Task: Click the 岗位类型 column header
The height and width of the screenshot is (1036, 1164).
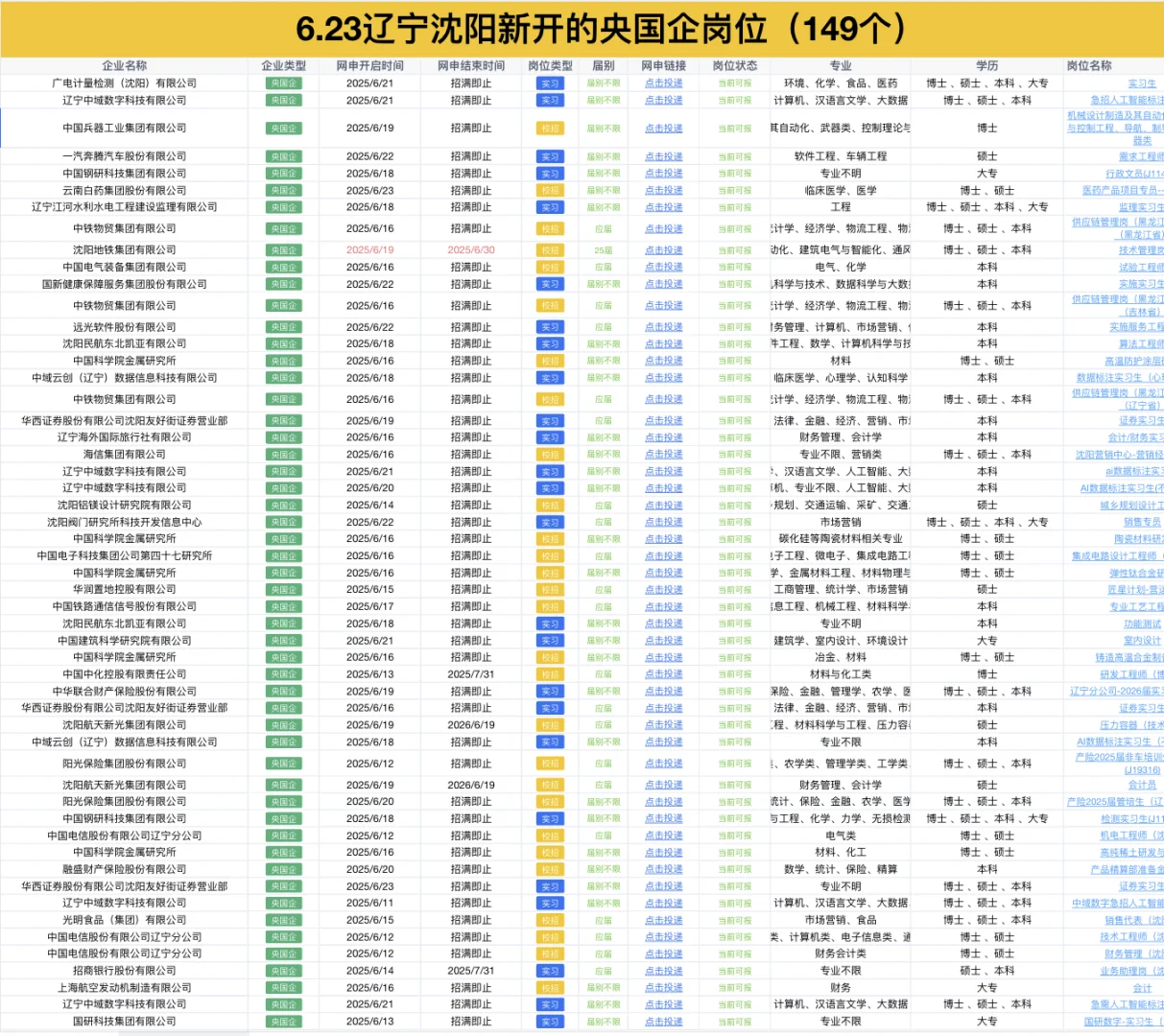Action: click(550, 66)
